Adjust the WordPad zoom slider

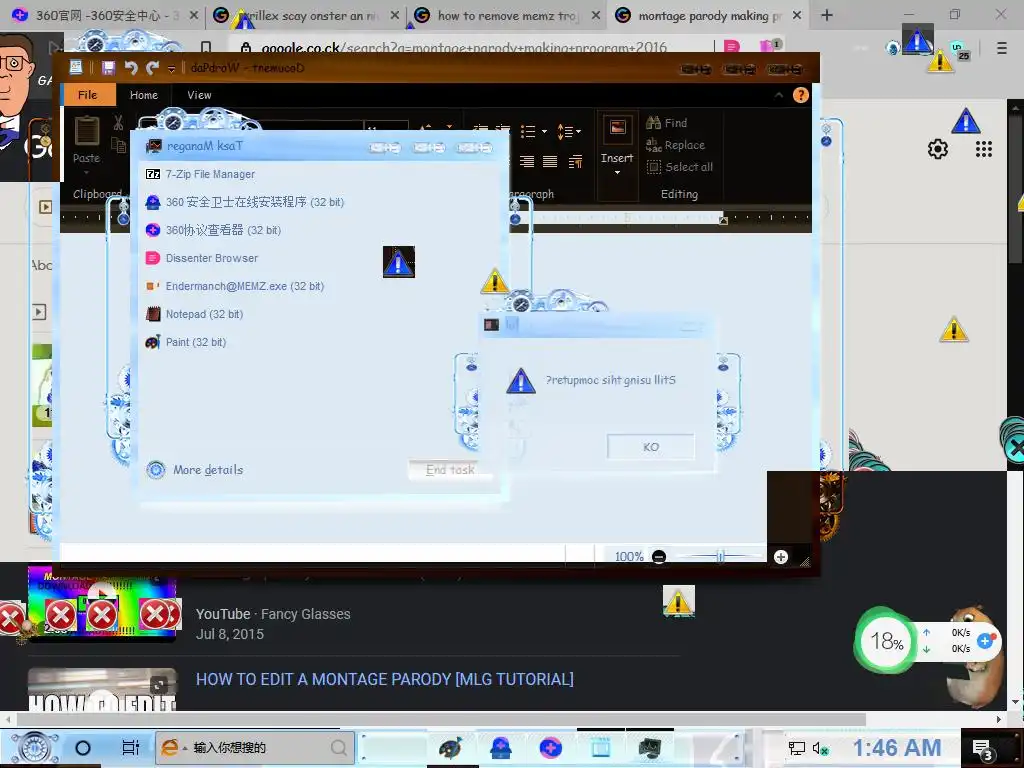click(720, 557)
